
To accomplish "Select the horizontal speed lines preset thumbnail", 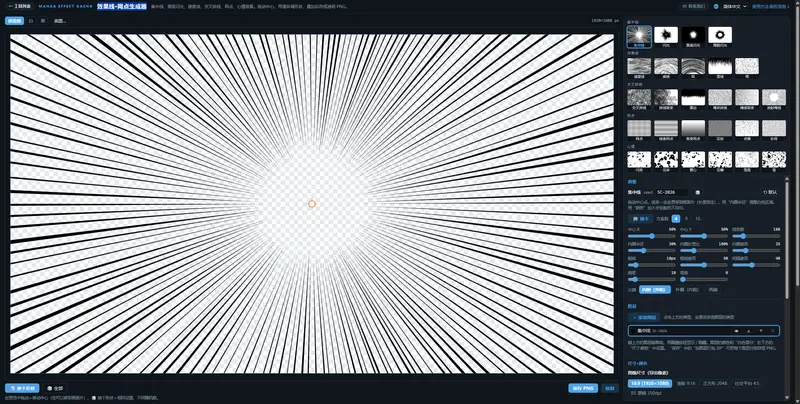I will tap(639, 67).
